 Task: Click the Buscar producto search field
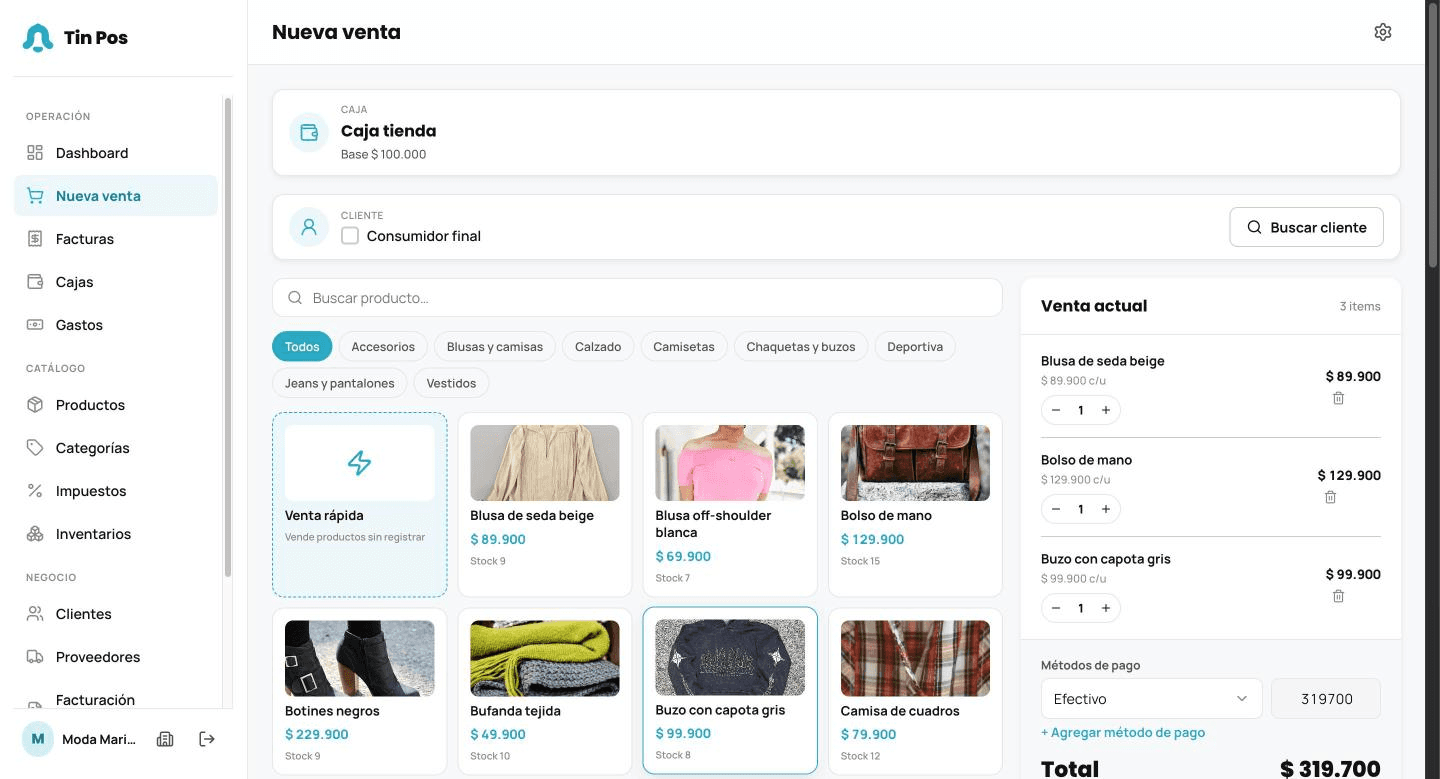637,298
